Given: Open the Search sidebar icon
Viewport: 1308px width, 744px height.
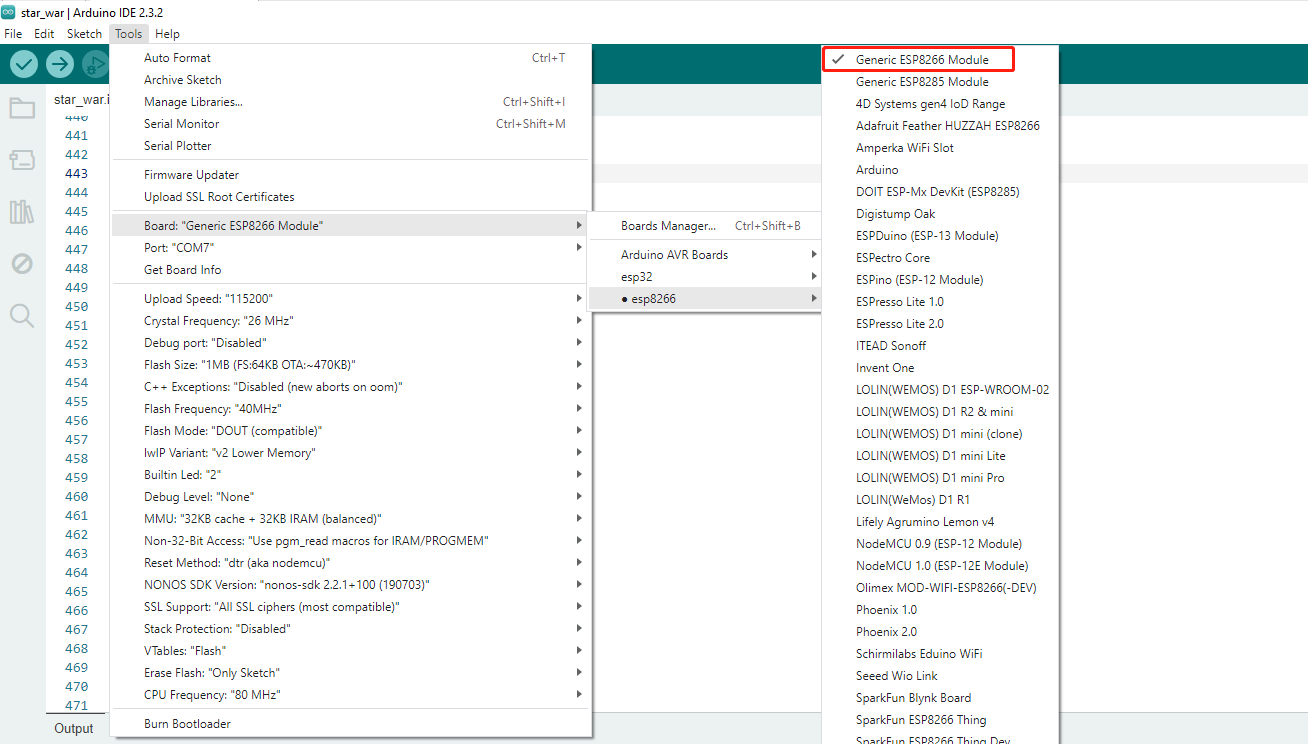Looking at the screenshot, I should (22, 316).
